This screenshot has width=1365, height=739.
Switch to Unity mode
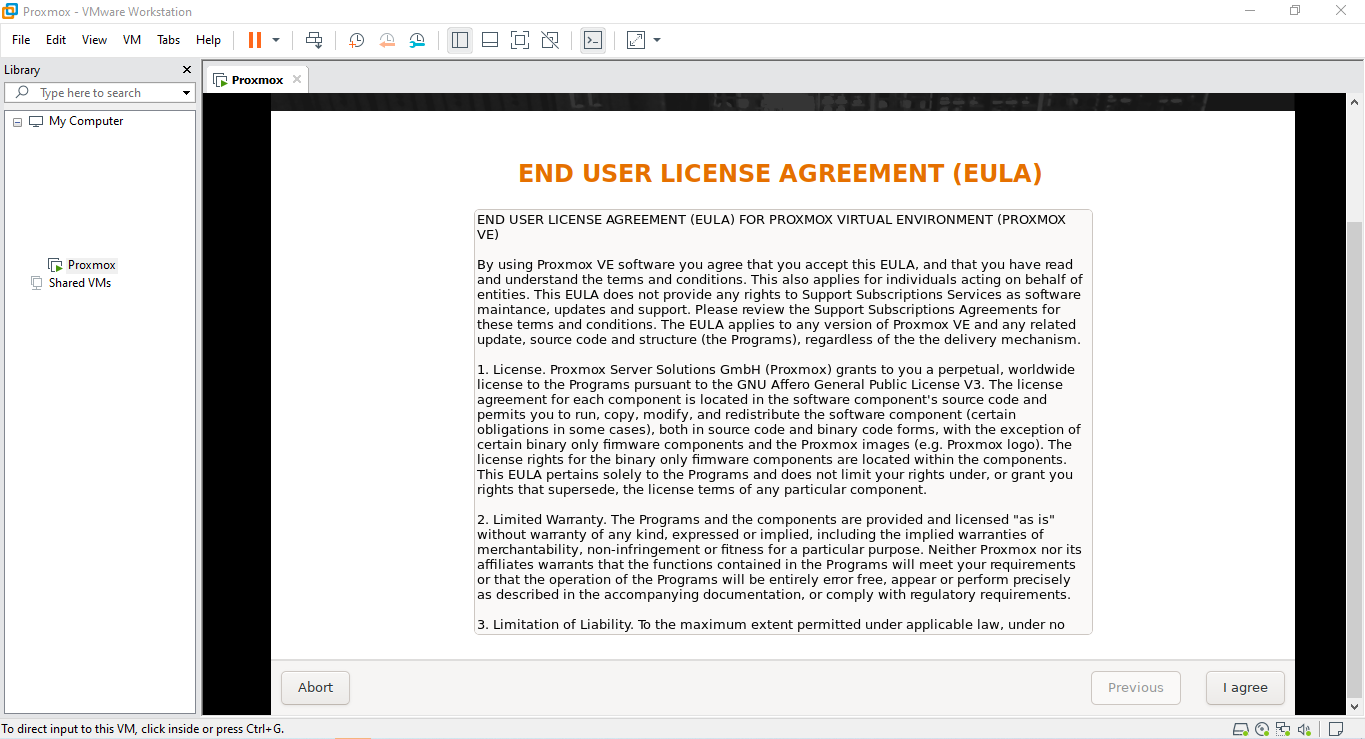click(550, 40)
